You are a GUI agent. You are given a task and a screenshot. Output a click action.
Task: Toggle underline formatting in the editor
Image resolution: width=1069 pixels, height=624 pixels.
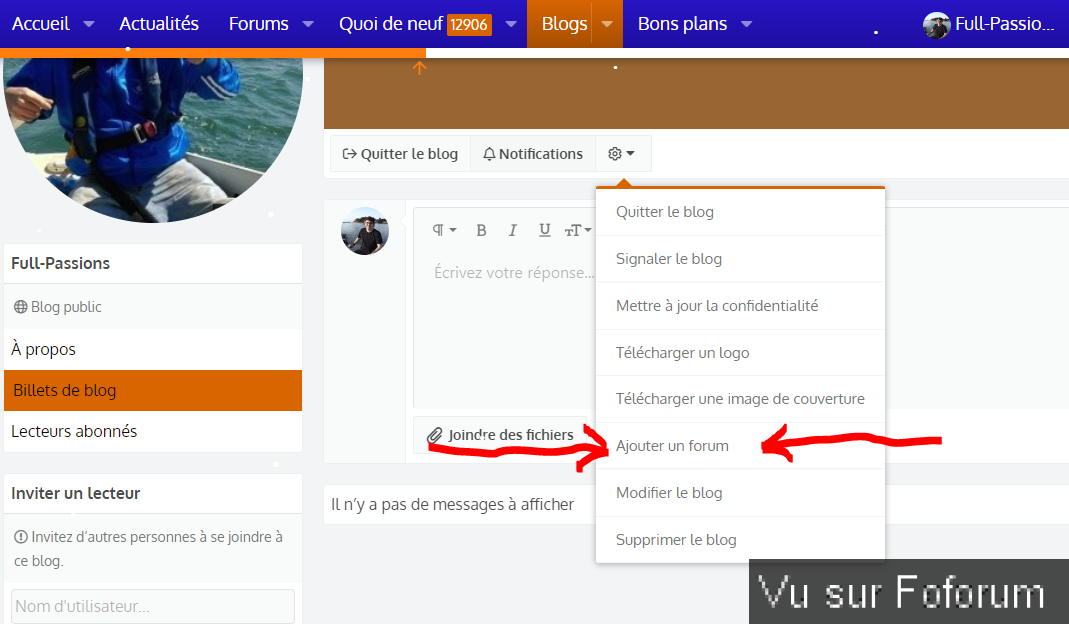[x=544, y=230]
